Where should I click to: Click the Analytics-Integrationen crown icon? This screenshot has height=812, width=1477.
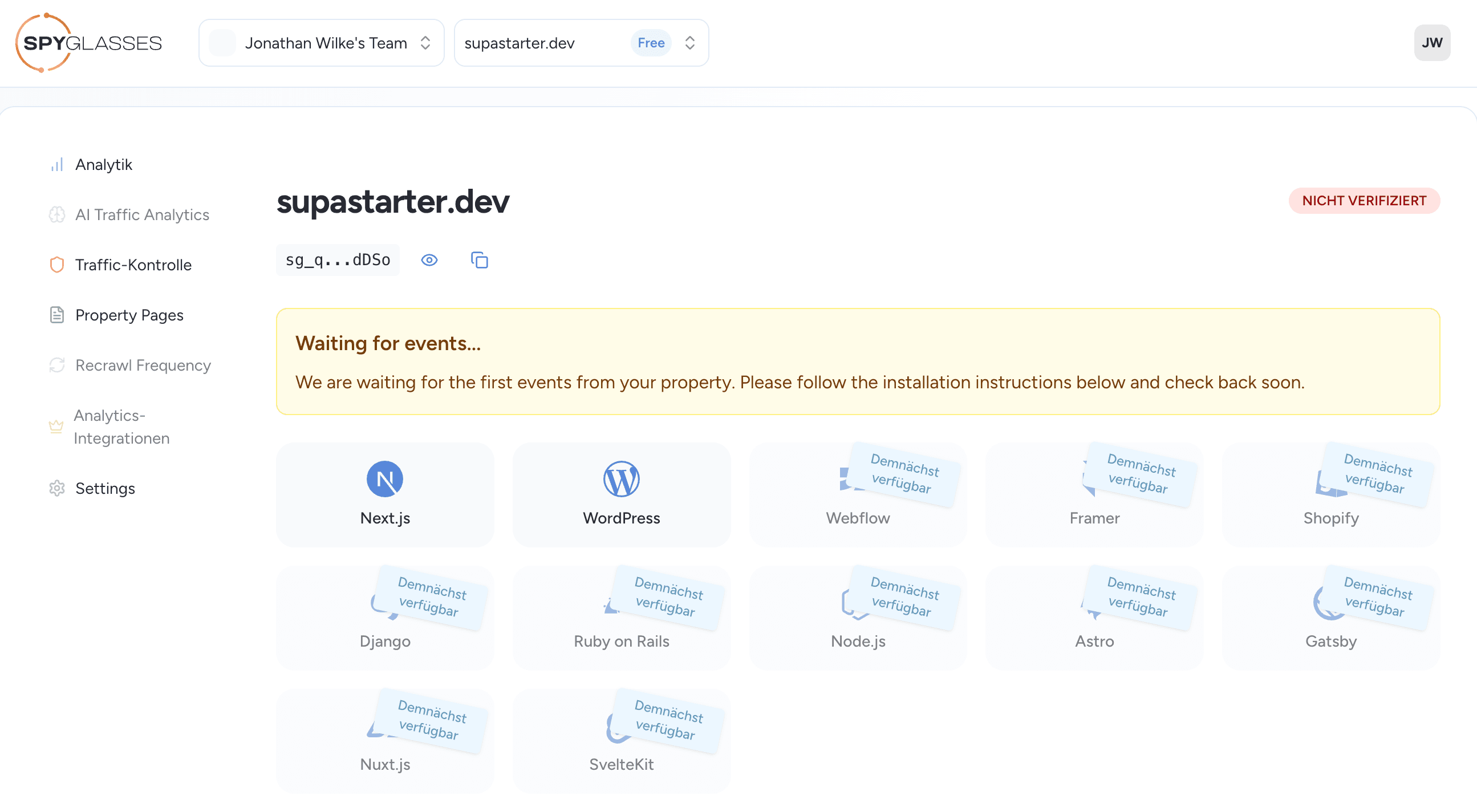(56, 427)
